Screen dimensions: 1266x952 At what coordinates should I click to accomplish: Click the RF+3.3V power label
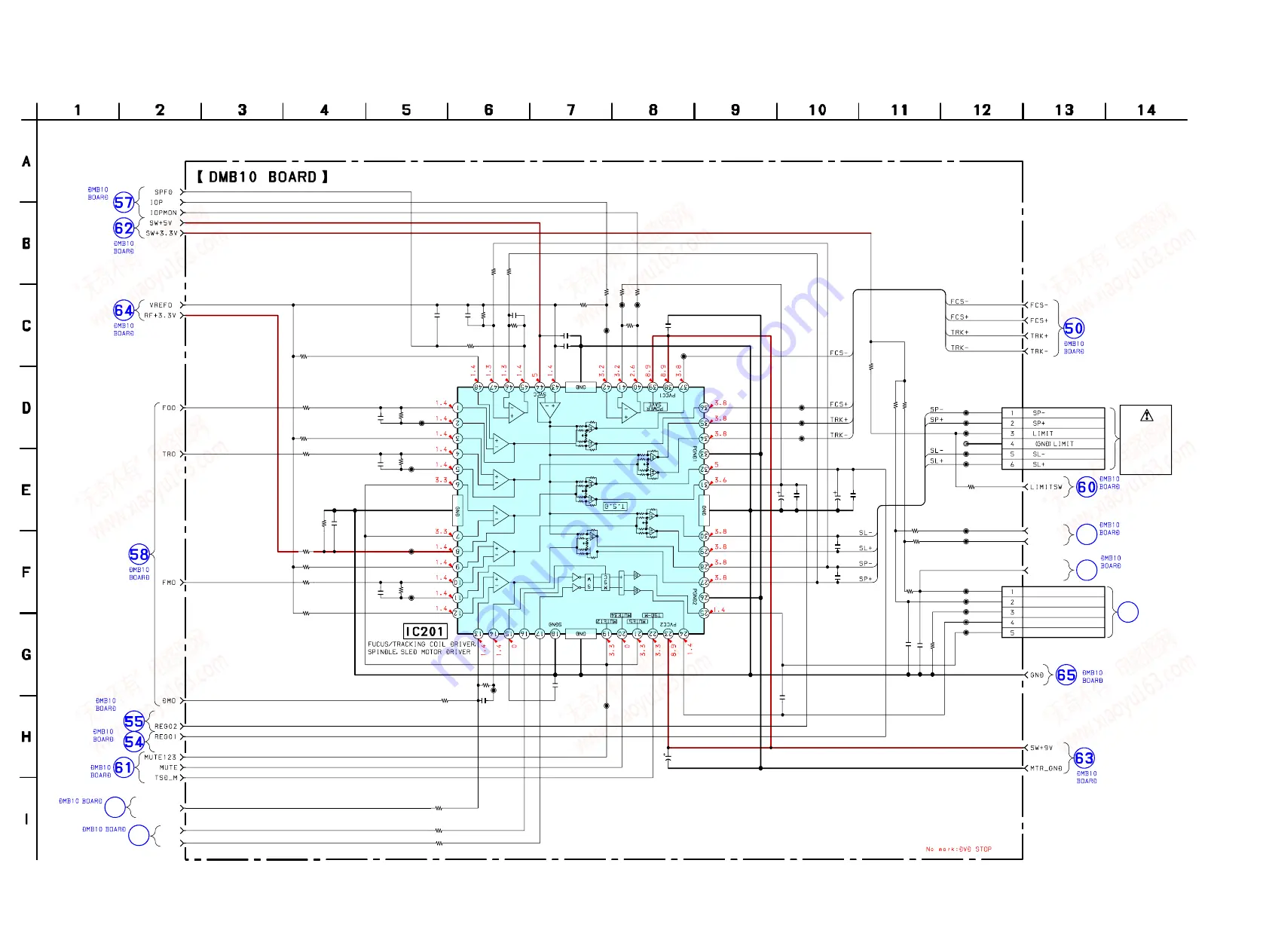click(x=160, y=316)
